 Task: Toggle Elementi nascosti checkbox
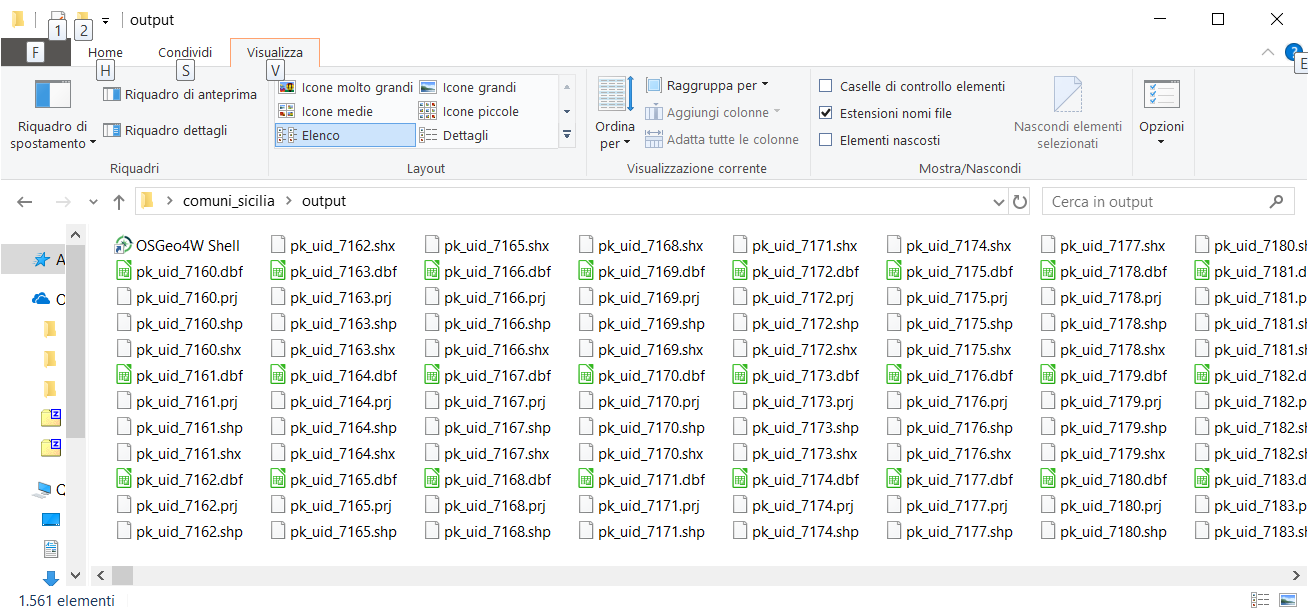point(826,141)
